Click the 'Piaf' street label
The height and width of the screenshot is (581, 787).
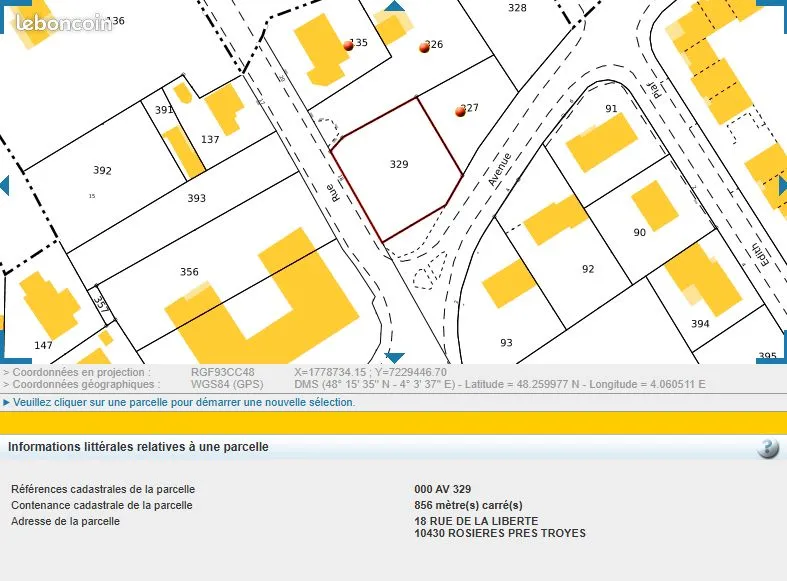pyautogui.click(x=654, y=89)
